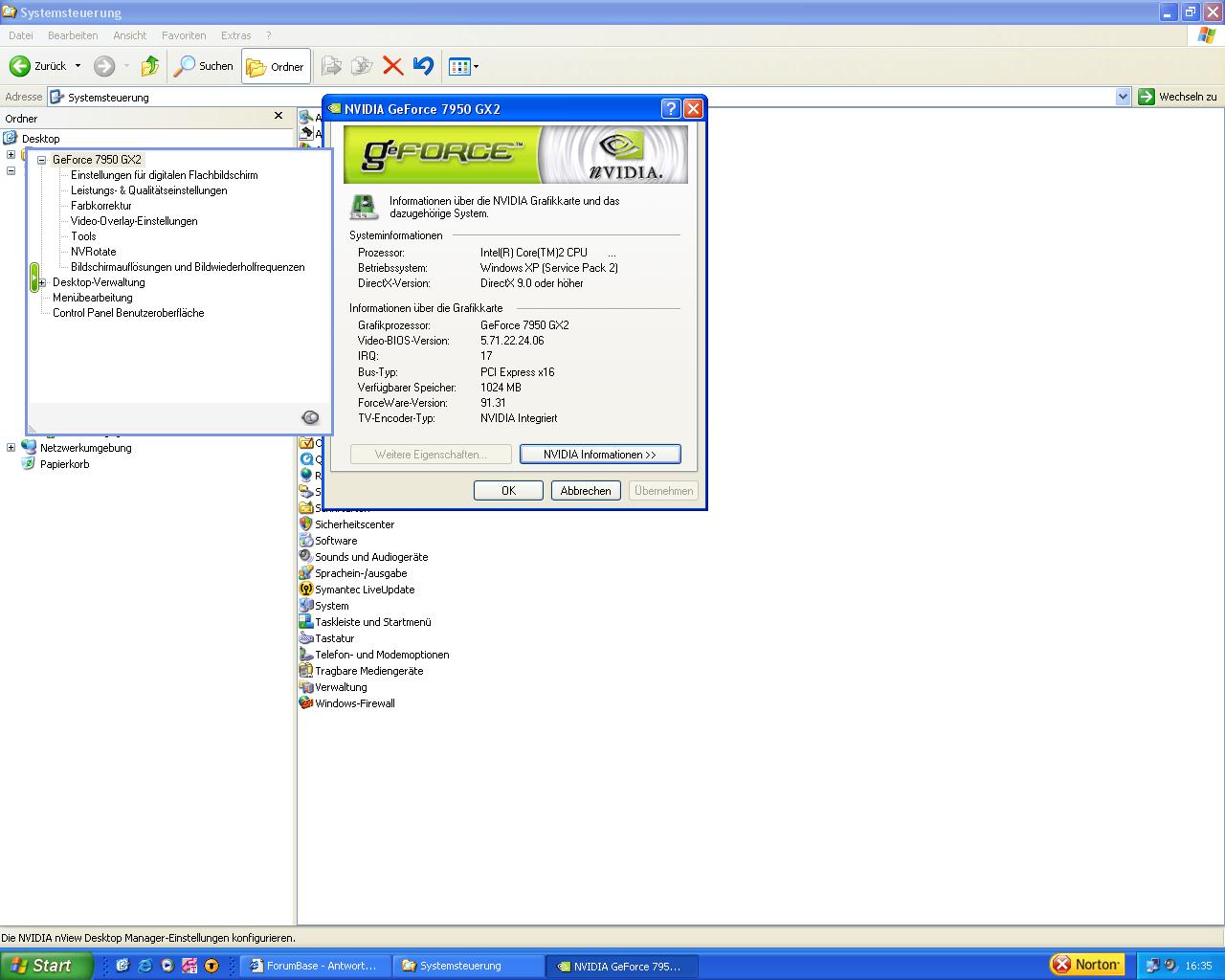
Task: Toggle the Ordner folder pane button
Action: coord(276,66)
